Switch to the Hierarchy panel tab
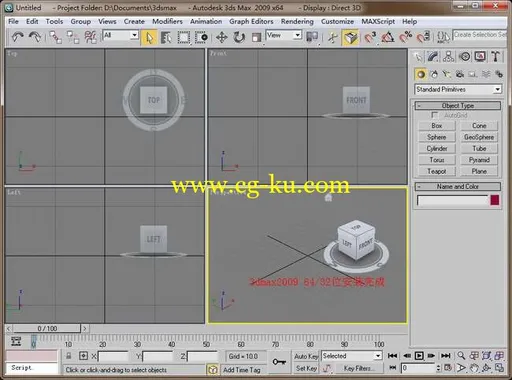 coord(448,57)
